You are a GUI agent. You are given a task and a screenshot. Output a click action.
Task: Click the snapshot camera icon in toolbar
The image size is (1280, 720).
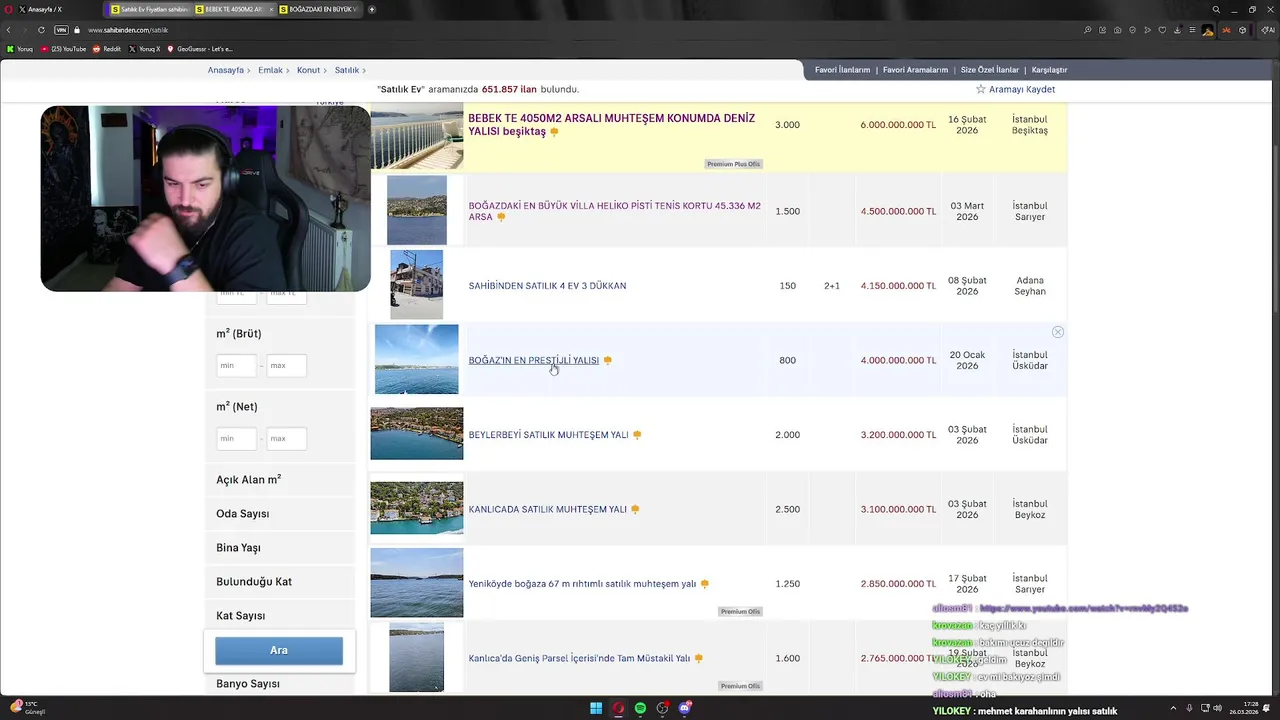pos(1118,30)
